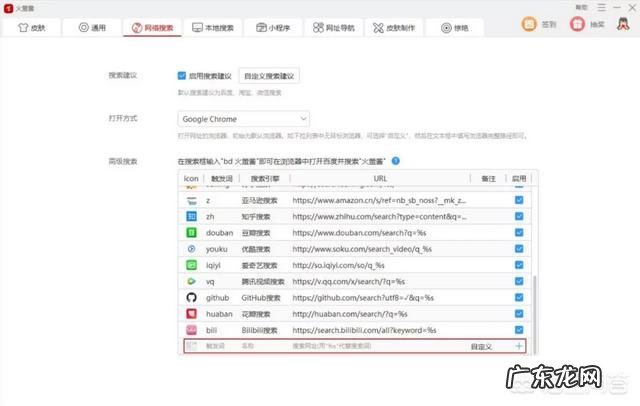Click the green Douban icon
The width and height of the screenshot is (640, 406).
tap(191, 233)
